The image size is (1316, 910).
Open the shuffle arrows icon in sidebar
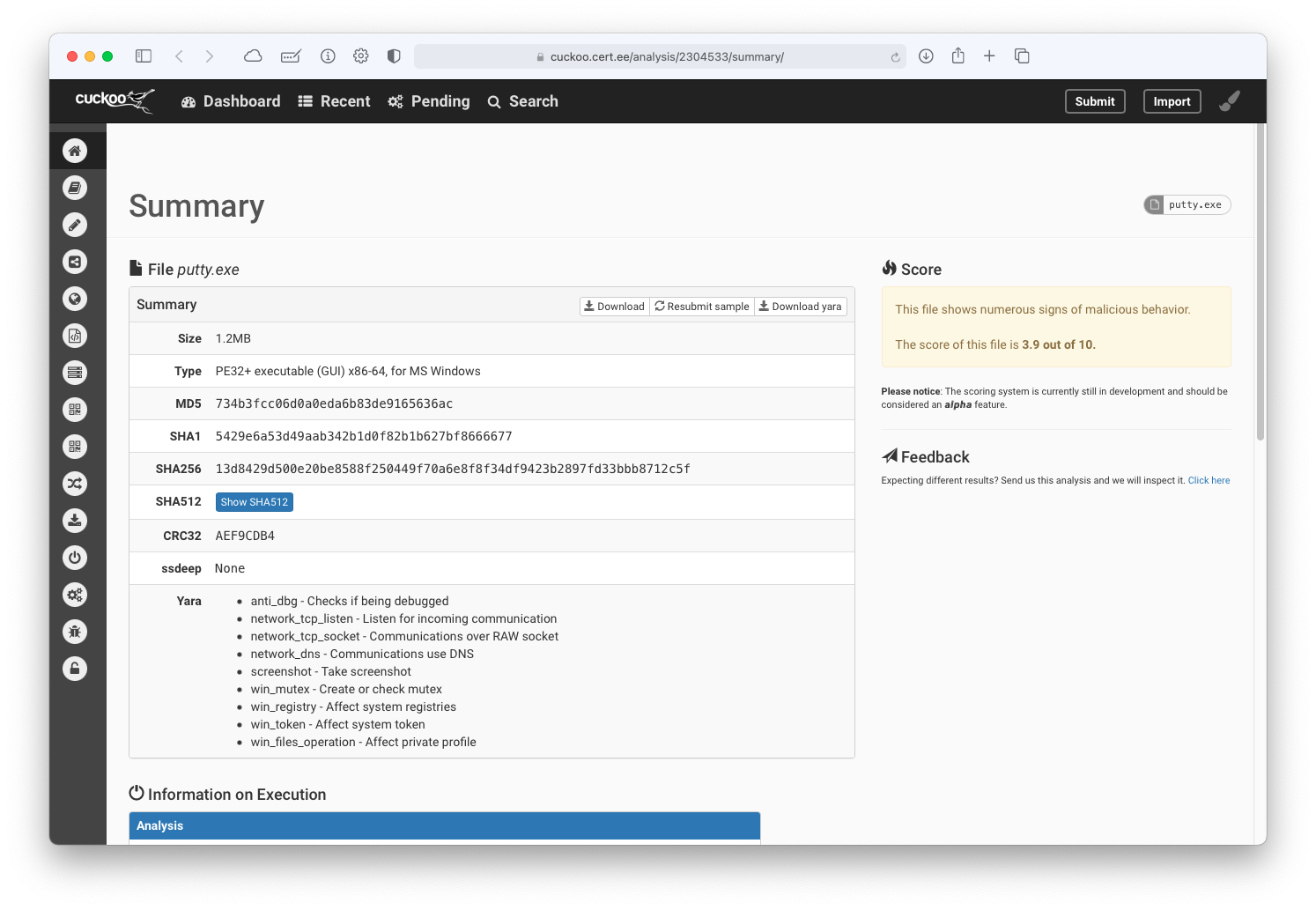pos(75,484)
